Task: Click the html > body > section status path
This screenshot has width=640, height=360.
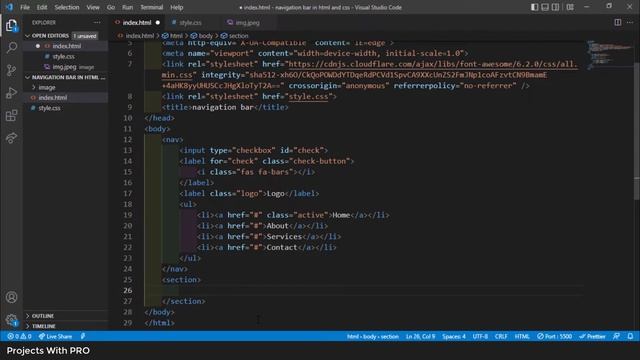Action: 373,336
